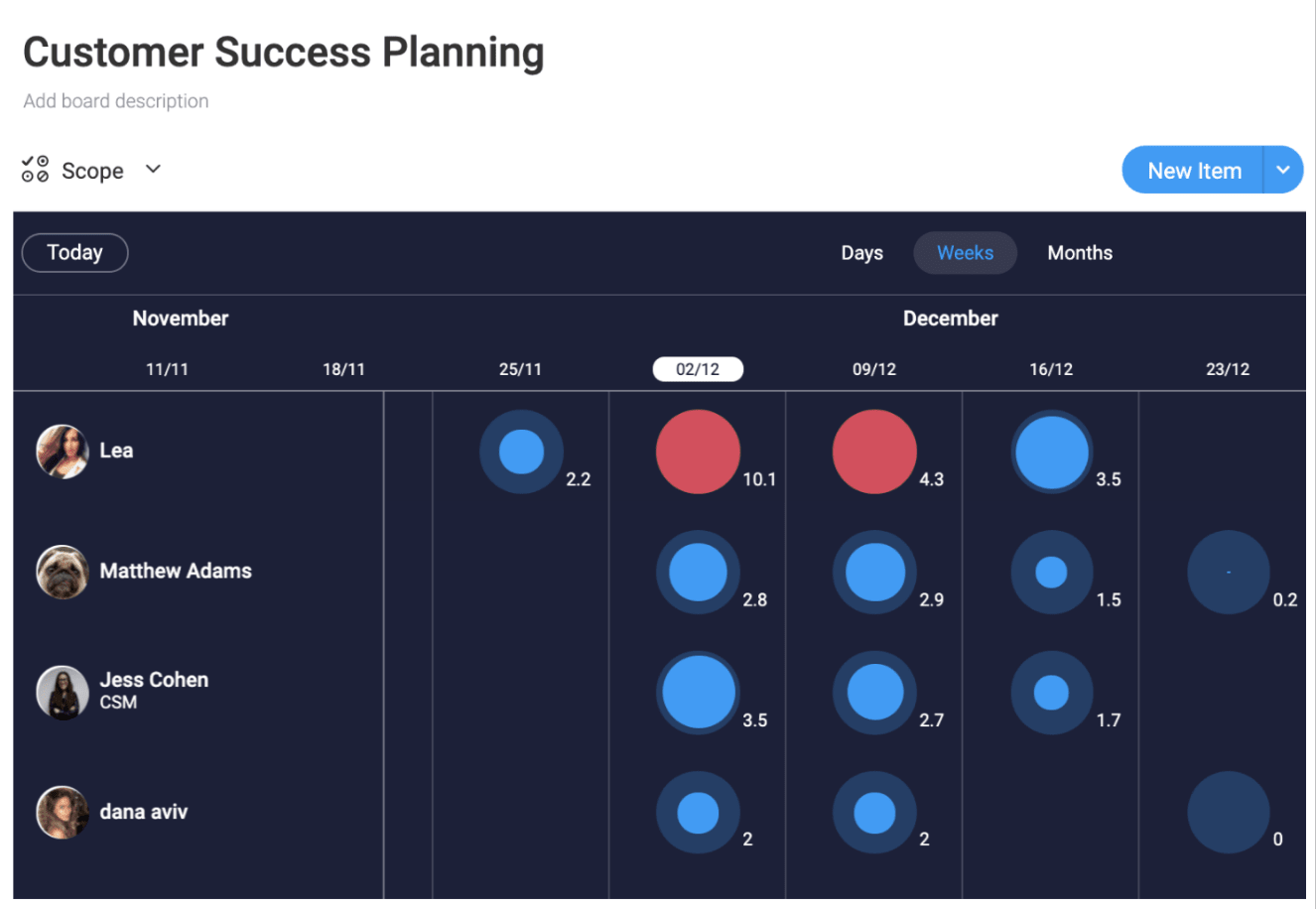Open Jess Cohen's avatar photo
Screen dimensions: 1316x909
pyautogui.click(x=62, y=692)
